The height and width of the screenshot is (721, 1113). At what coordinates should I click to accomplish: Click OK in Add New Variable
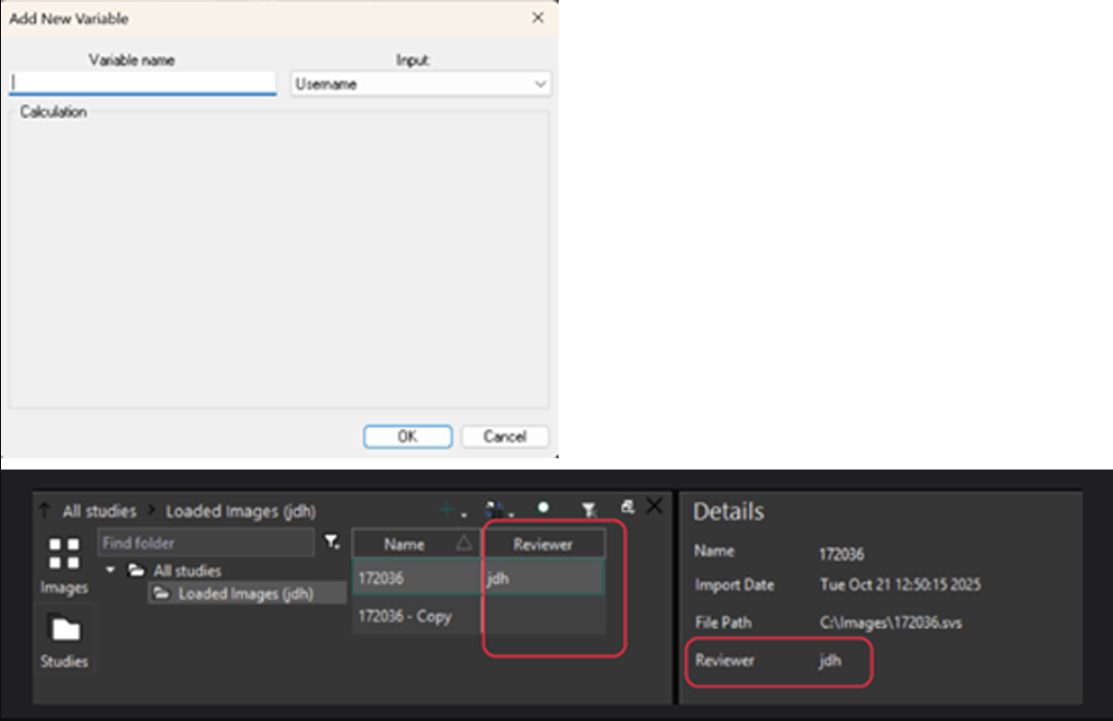pyautogui.click(x=407, y=437)
